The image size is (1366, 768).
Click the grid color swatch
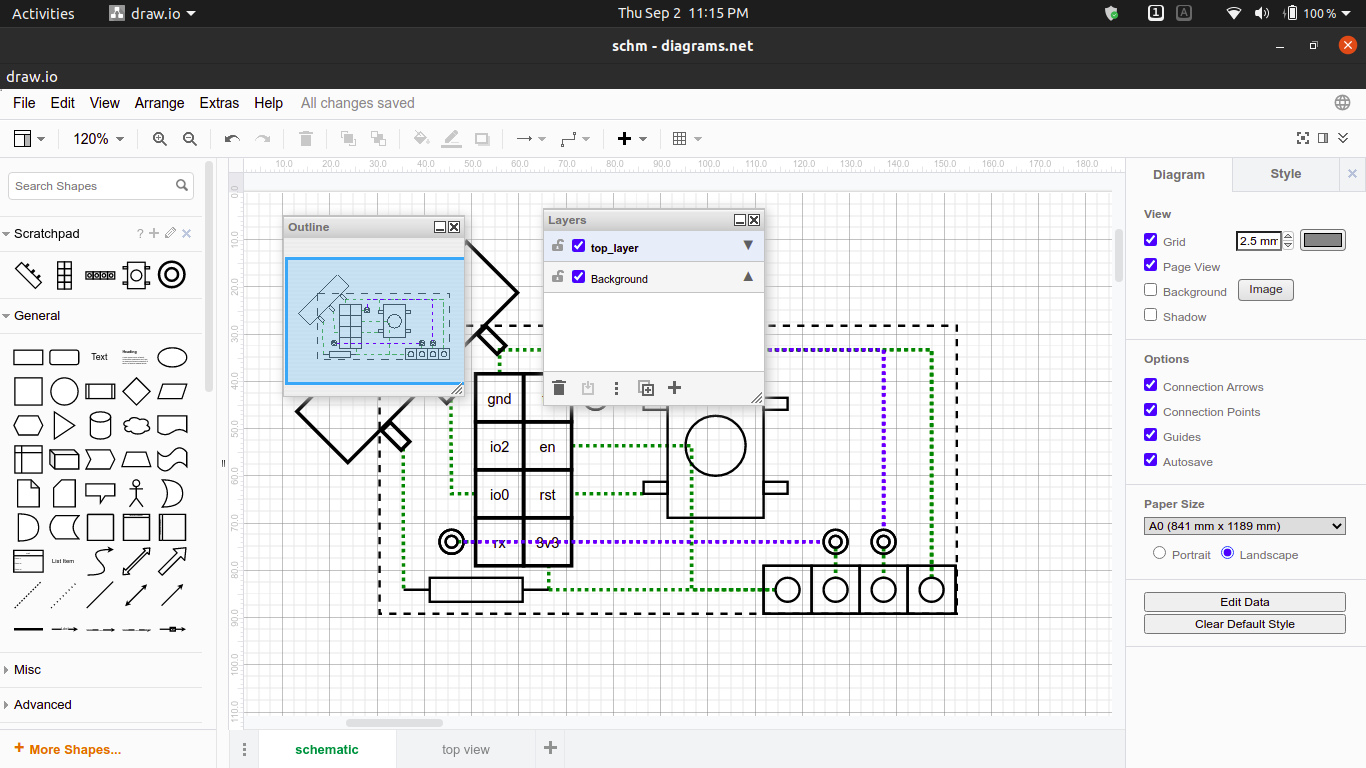[1323, 240]
